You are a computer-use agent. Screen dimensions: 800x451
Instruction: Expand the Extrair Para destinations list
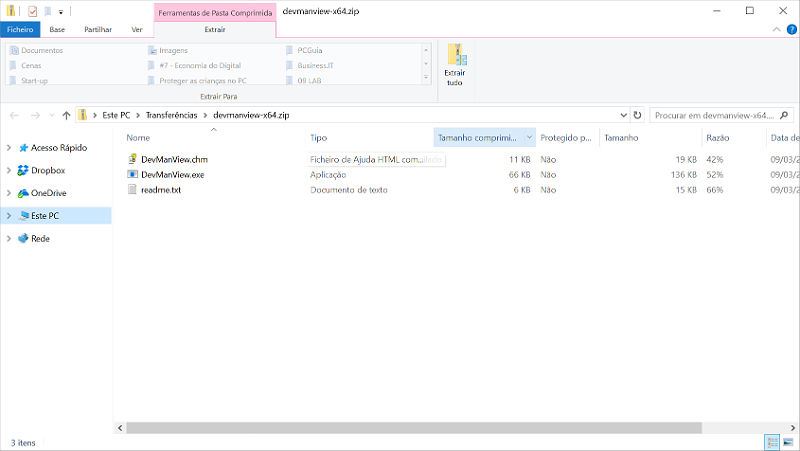(426, 78)
